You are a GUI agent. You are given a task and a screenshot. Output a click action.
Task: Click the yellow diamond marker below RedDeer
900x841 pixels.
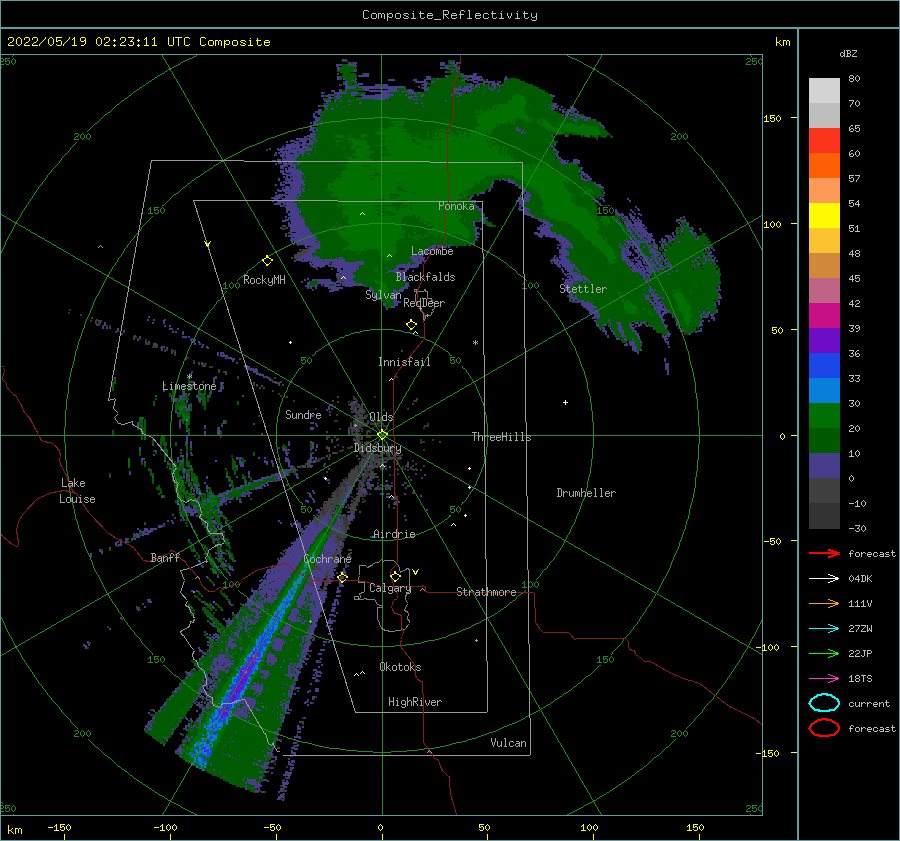click(411, 325)
